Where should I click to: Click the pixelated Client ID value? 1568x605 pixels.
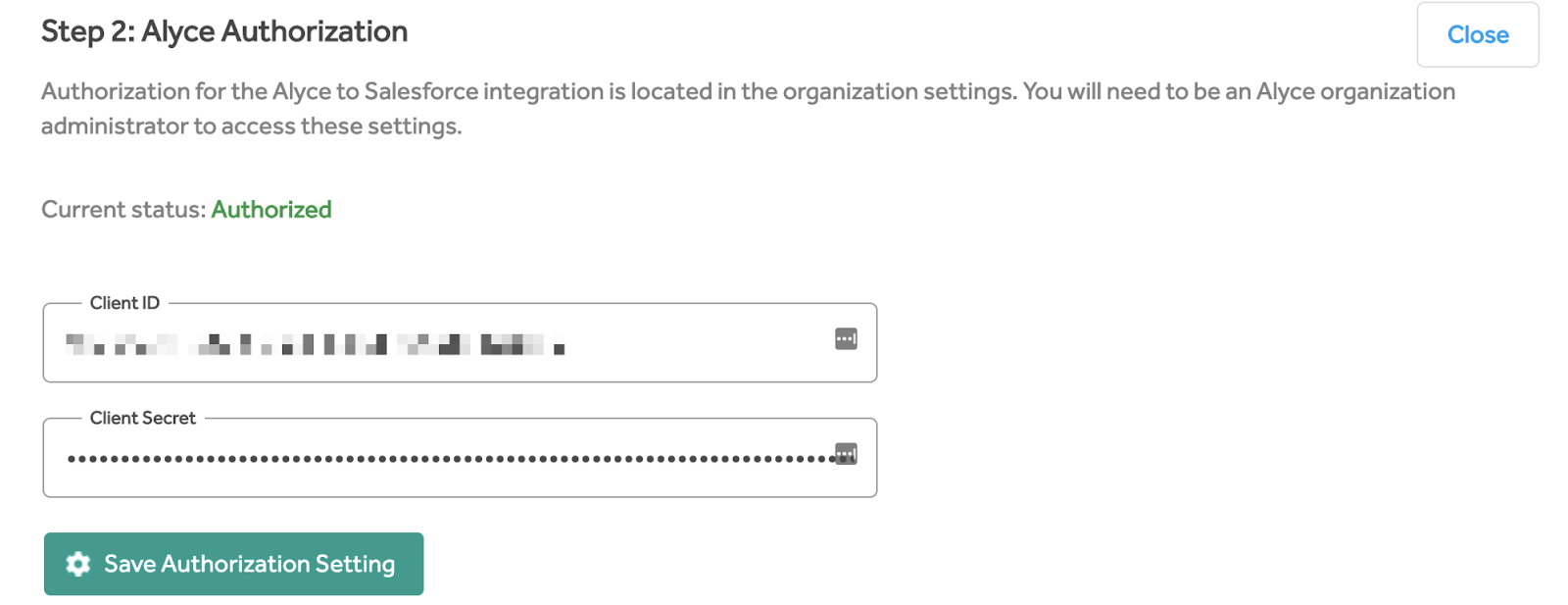pos(314,344)
